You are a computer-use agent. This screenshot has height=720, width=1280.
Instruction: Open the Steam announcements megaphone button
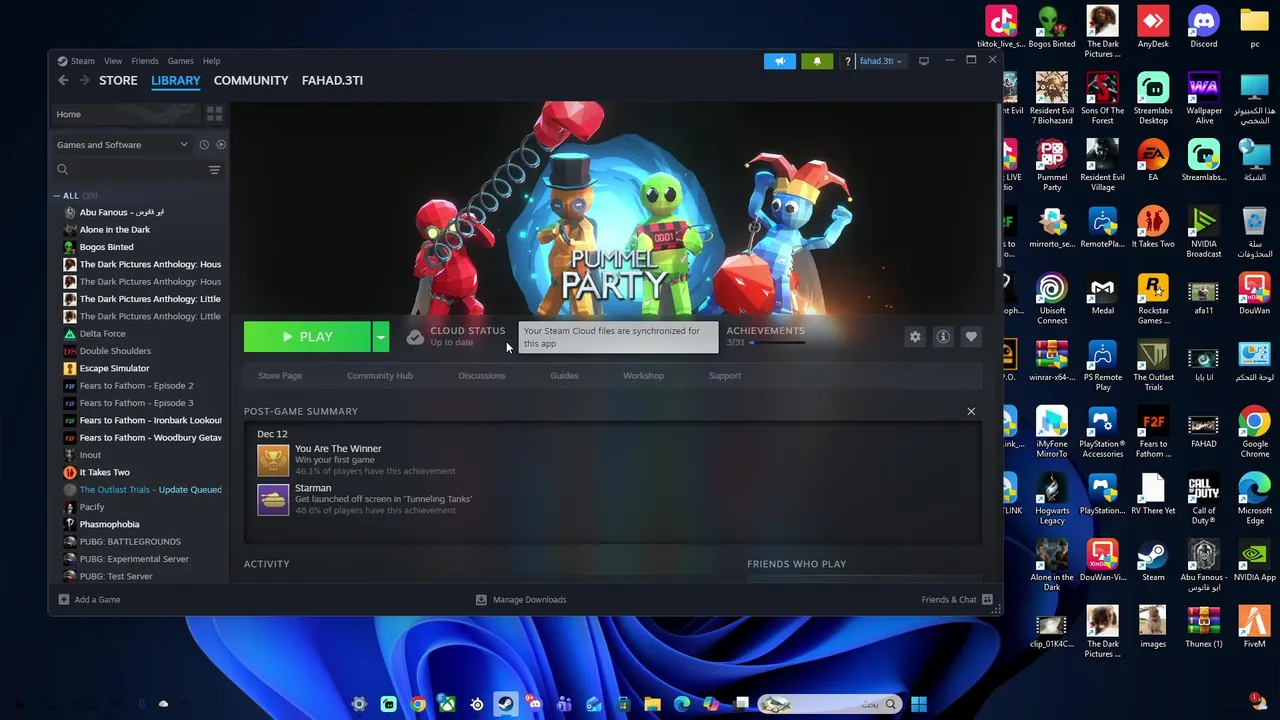(780, 61)
